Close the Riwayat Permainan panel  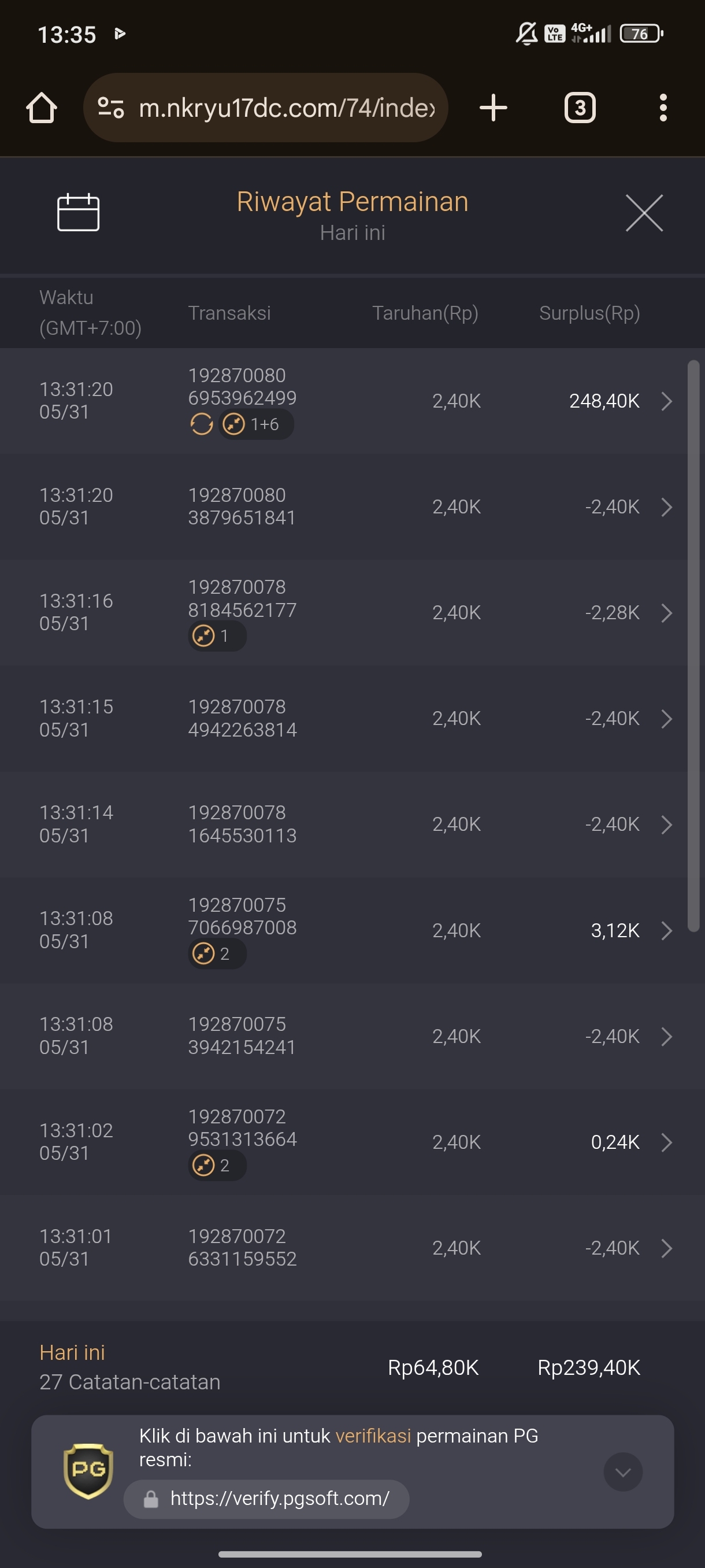click(x=644, y=213)
